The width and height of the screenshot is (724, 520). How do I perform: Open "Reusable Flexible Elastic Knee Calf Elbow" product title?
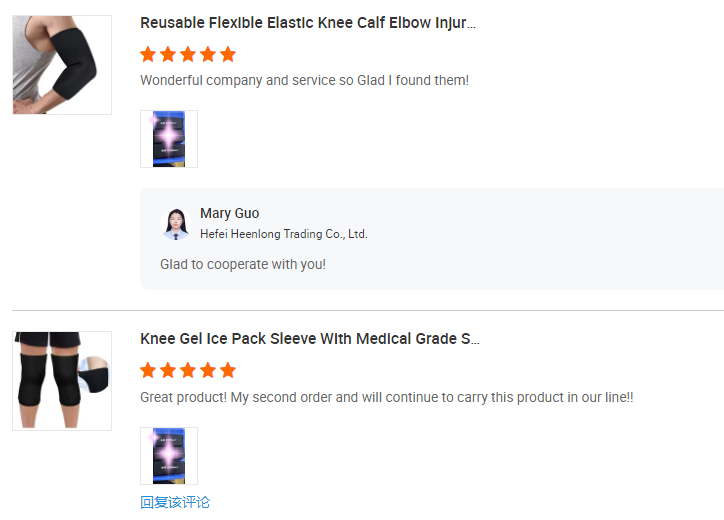tap(308, 23)
